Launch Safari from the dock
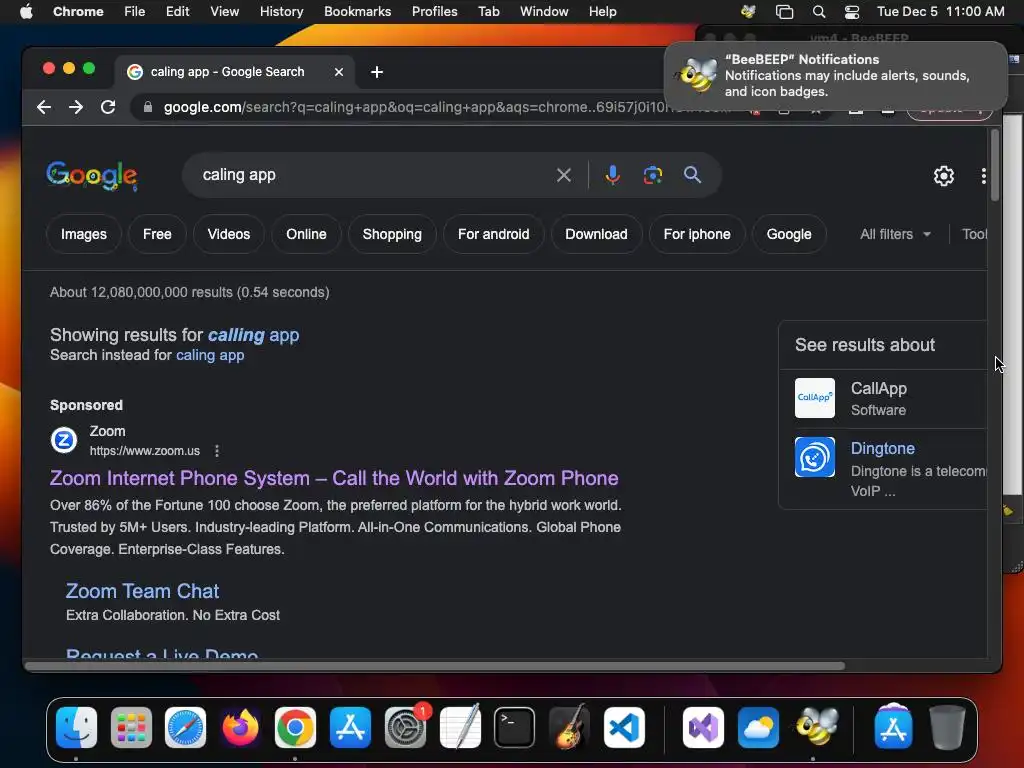1024x768 pixels. (x=185, y=728)
